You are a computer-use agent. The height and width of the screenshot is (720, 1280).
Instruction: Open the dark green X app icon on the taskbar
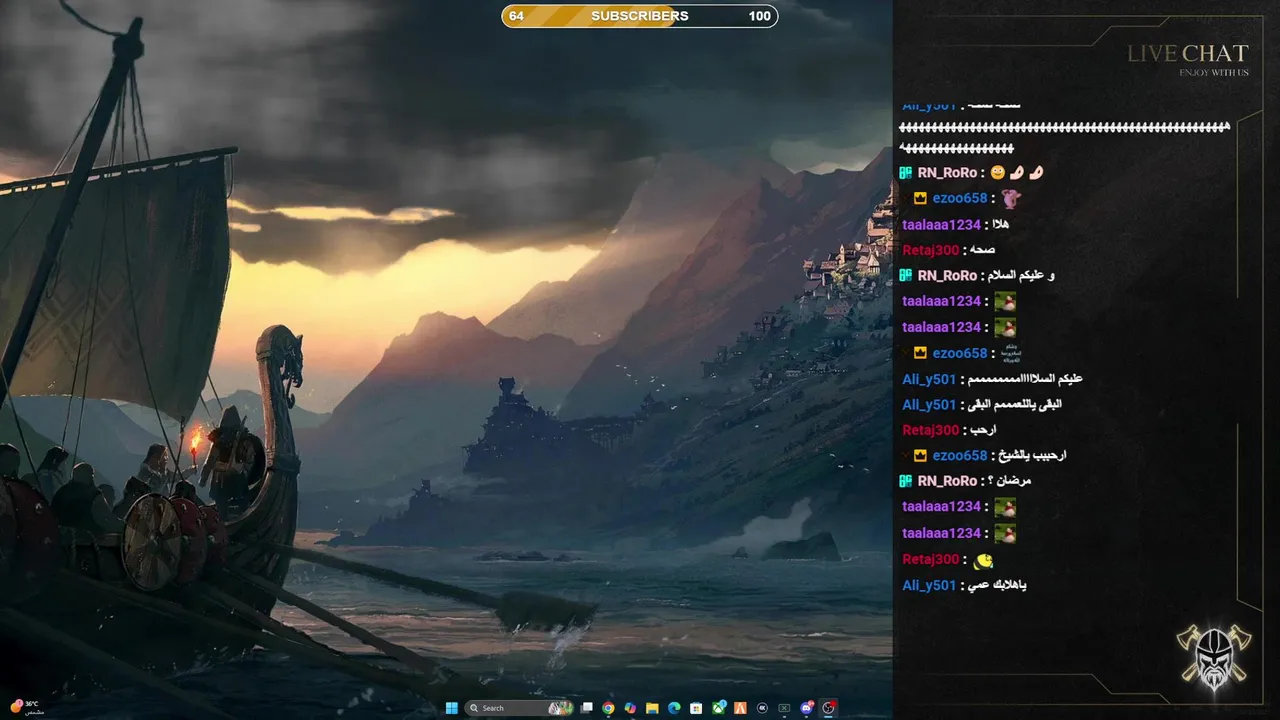(x=784, y=708)
